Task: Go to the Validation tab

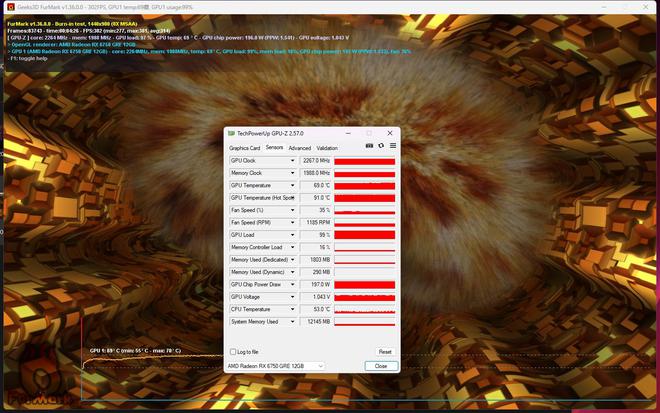Action: click(327, 148)
